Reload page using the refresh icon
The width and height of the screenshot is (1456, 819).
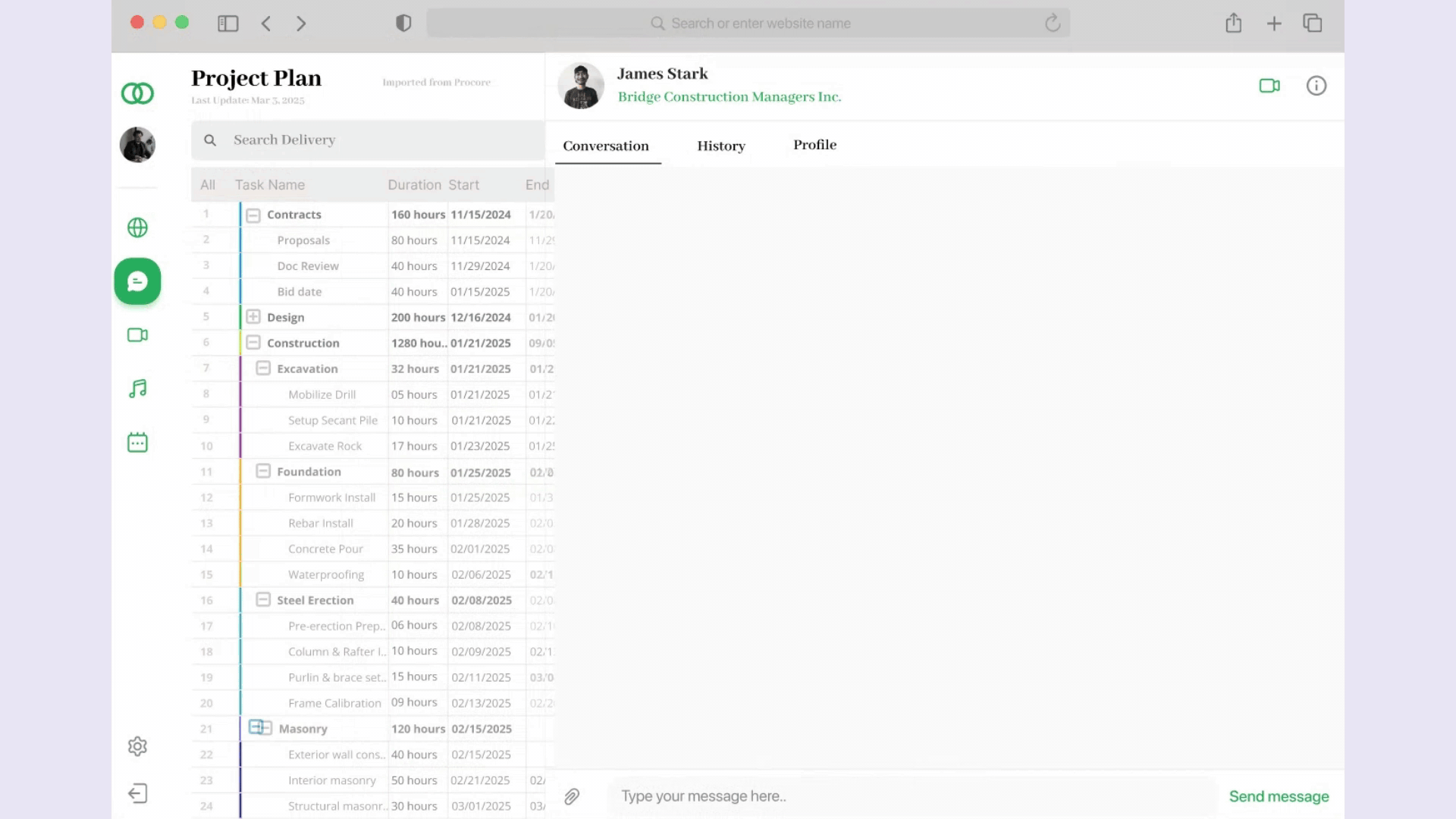click(x=1053, y=24)
